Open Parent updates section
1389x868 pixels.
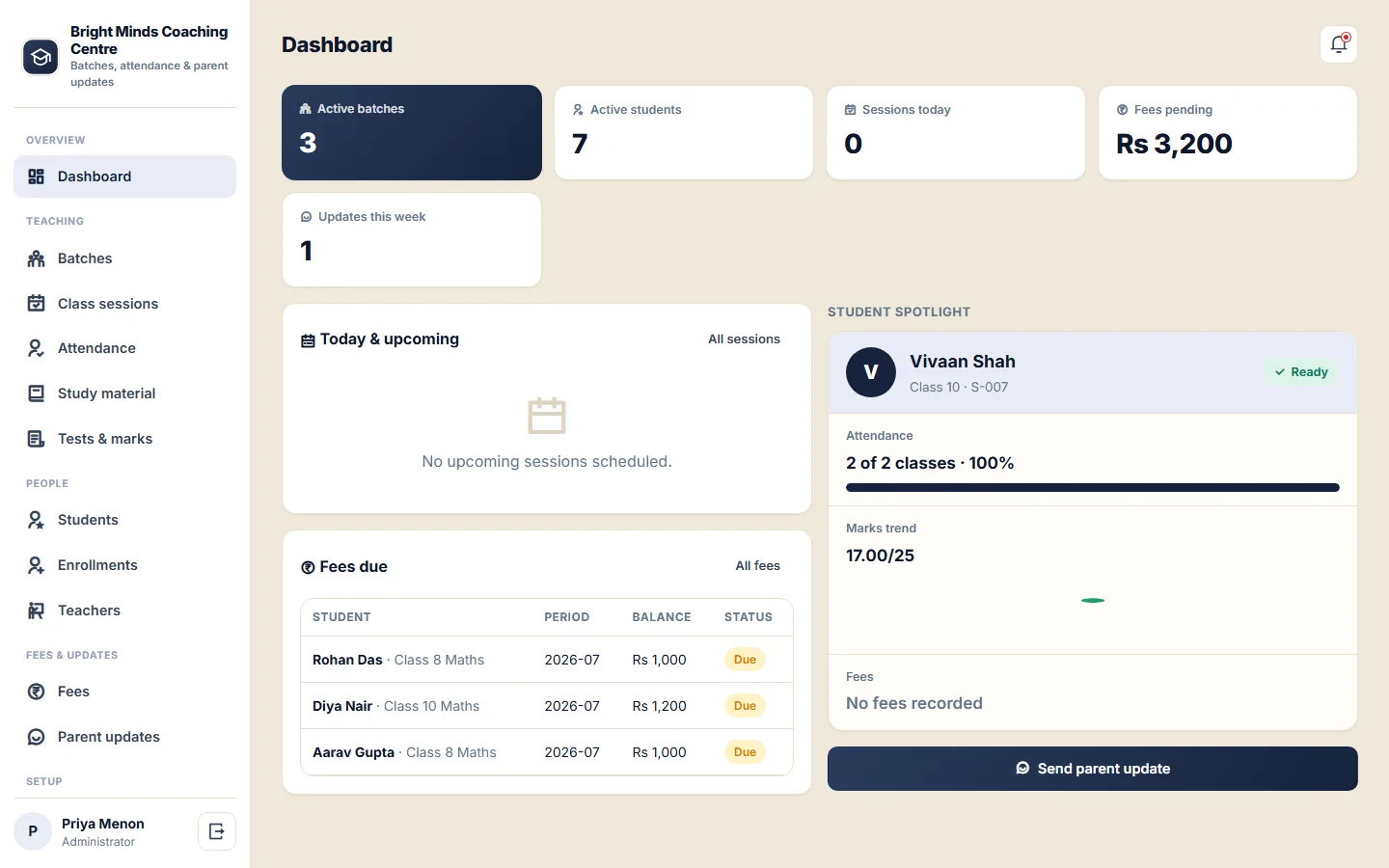(124, 737)
